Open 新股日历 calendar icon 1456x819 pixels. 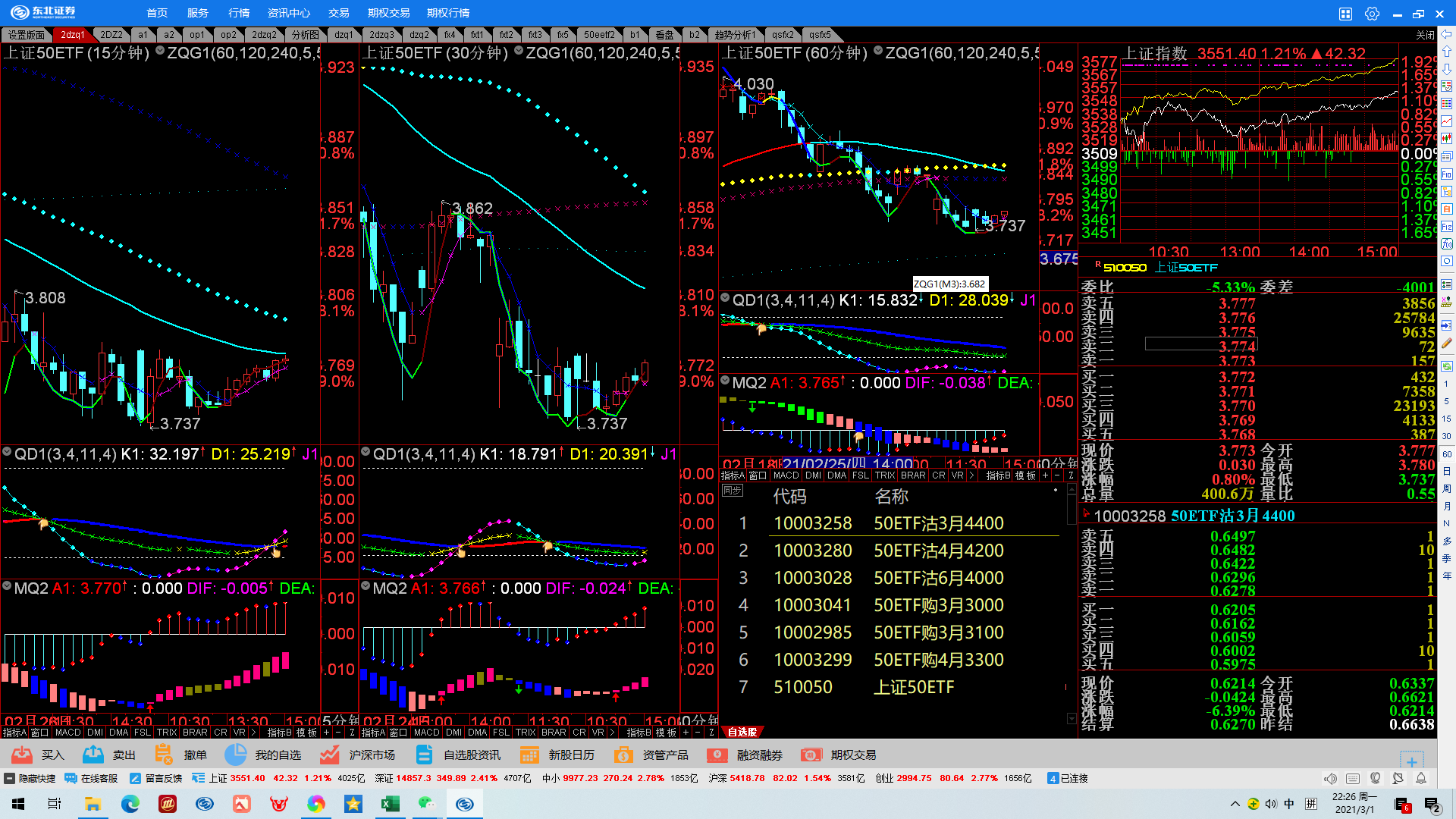point(529,755)
